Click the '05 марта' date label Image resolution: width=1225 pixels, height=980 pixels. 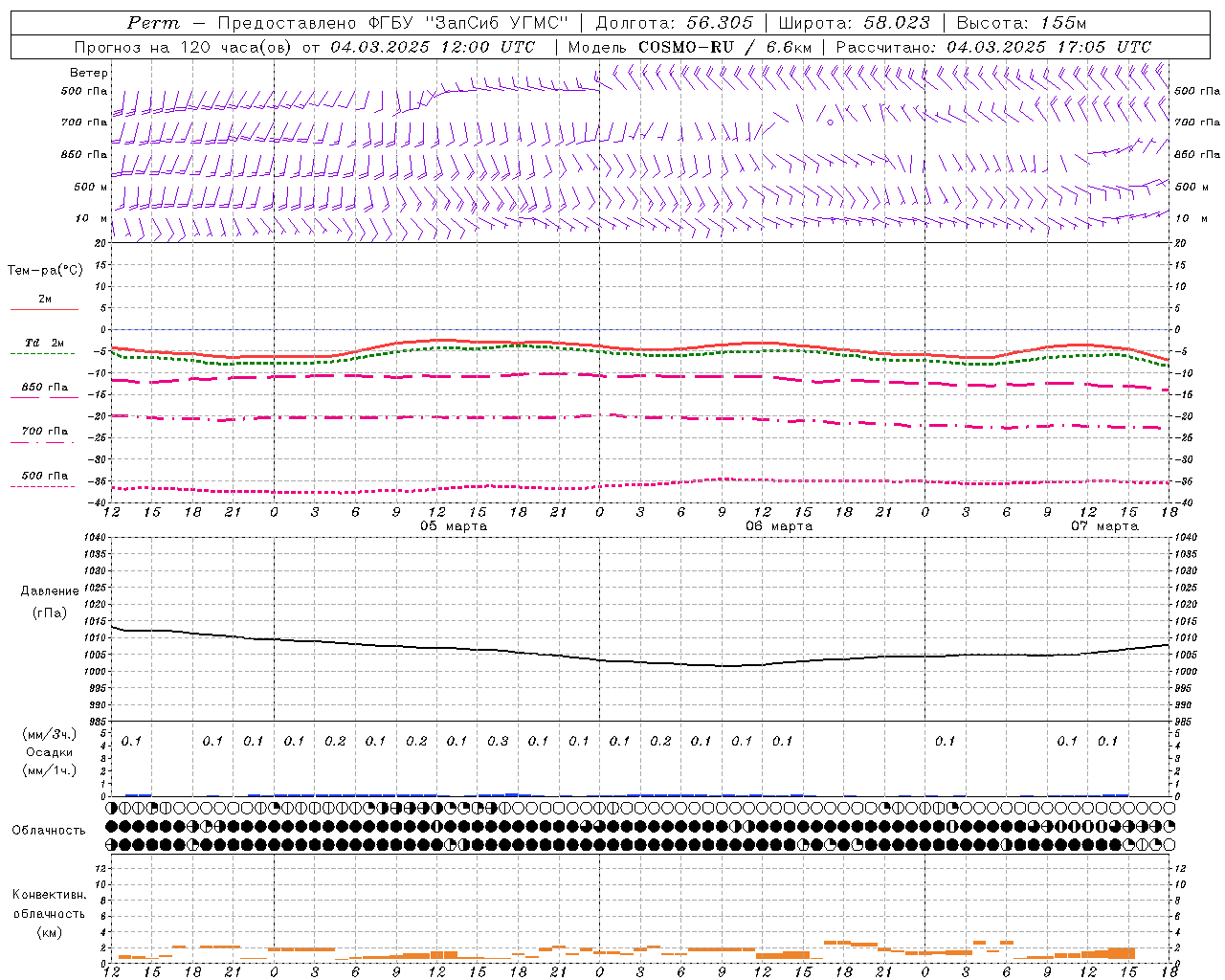[x=454, y=526]
